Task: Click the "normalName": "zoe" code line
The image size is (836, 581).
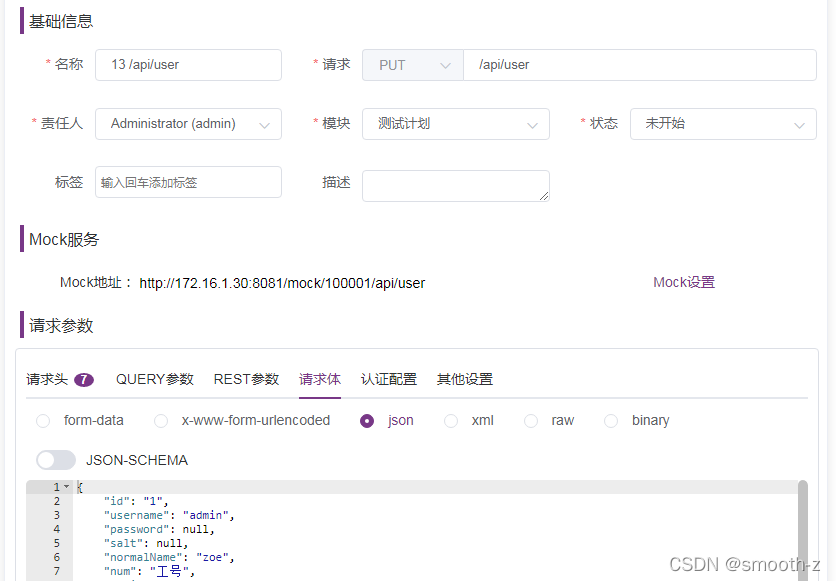Action: (x=169, y=558)
